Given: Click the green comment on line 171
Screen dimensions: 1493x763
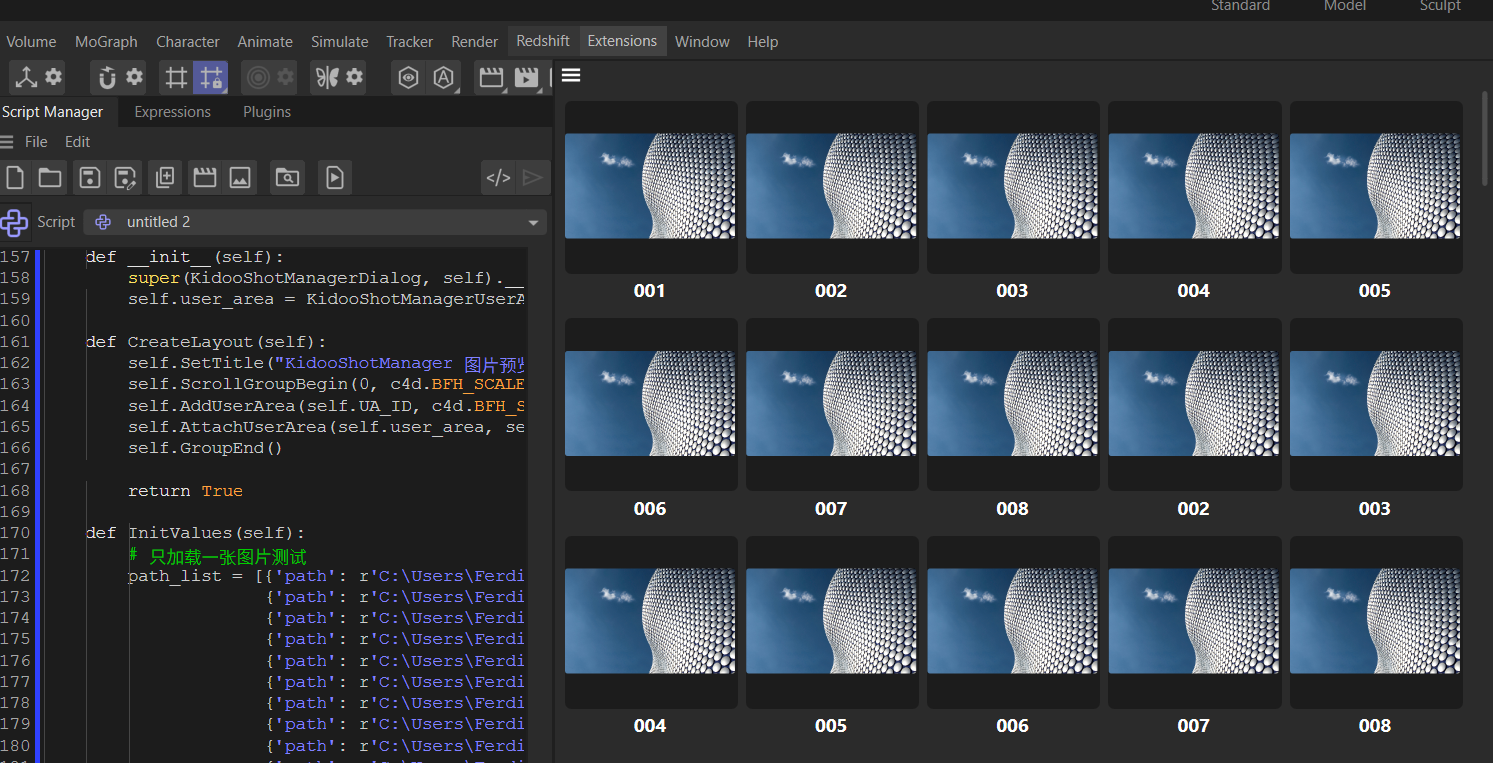Looking at the screenshot, I should [217, 555].
